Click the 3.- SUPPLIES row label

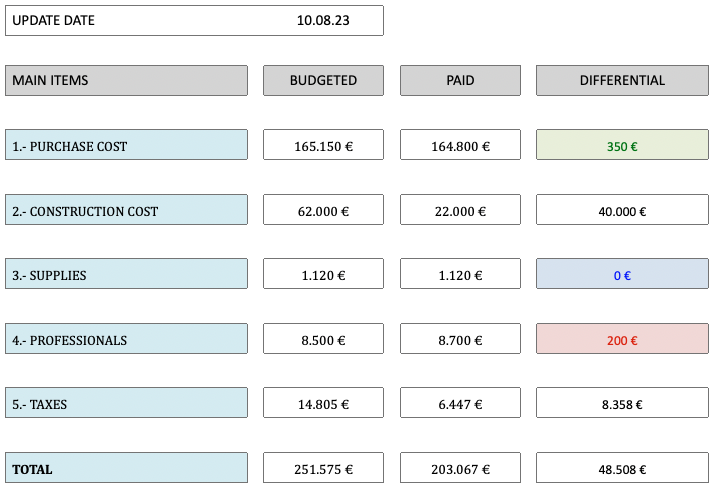point(126,275)
